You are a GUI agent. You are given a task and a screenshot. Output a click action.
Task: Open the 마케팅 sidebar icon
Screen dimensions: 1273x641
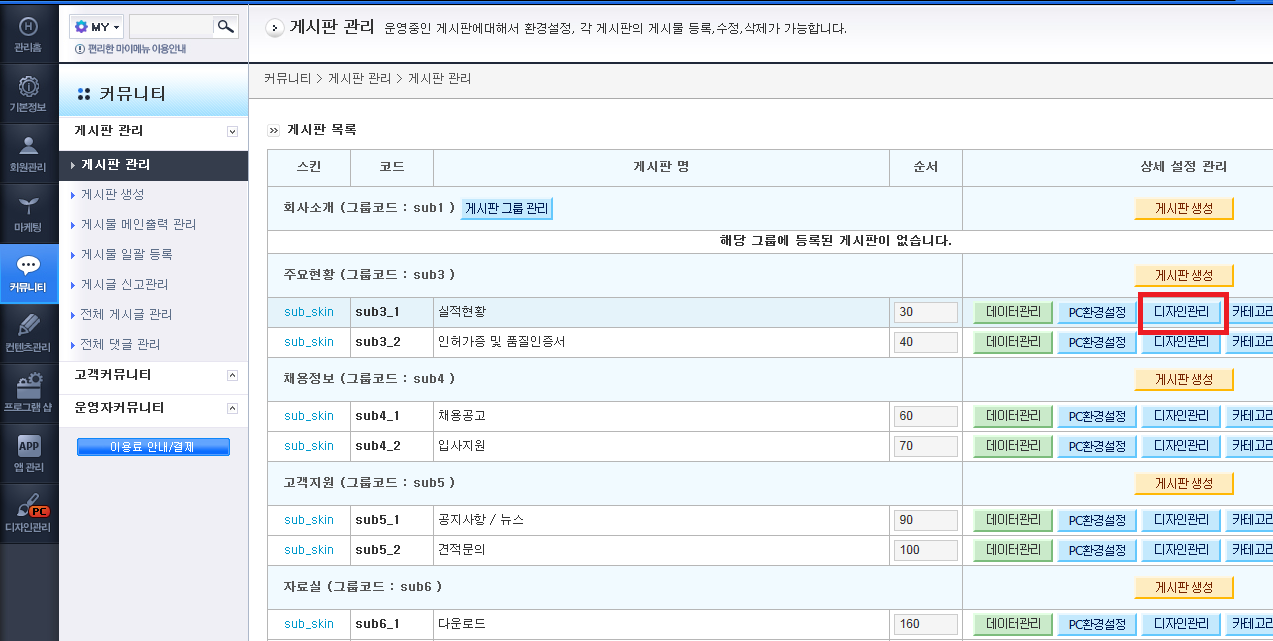29,213
